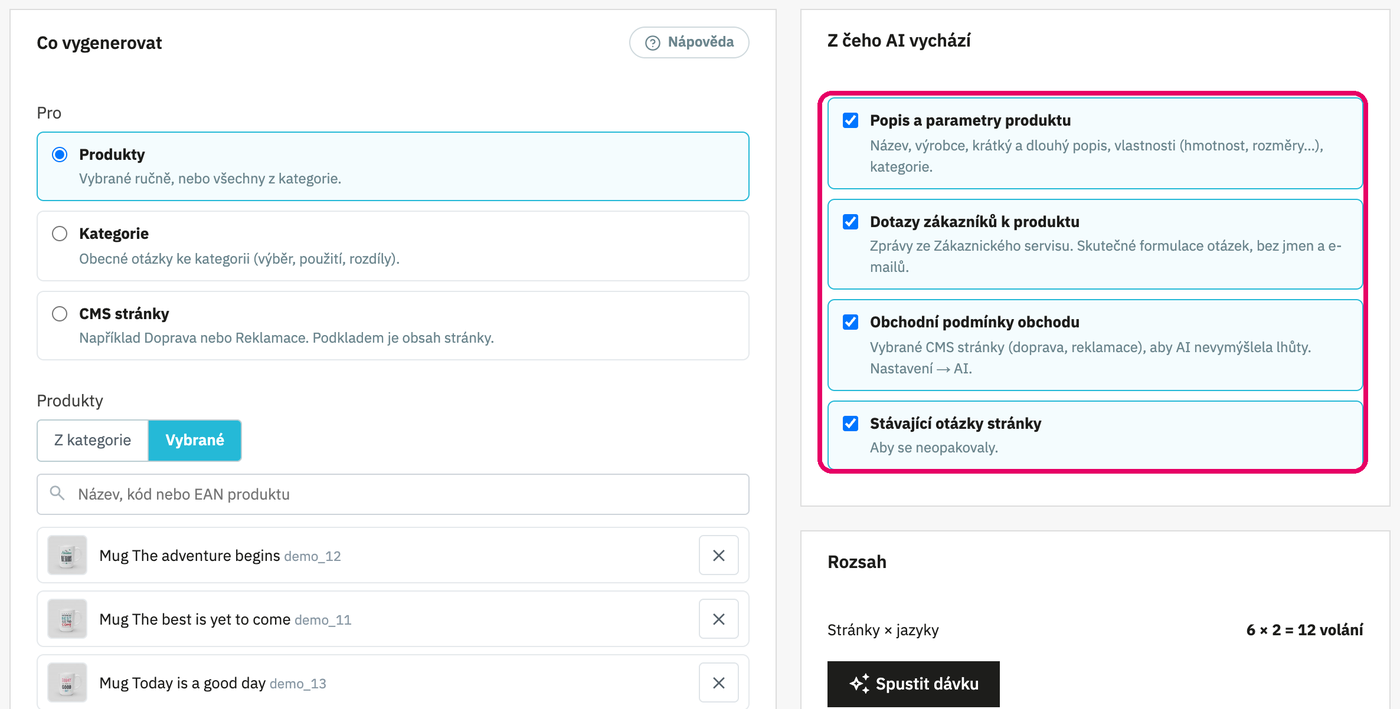Click the Z čeho AI vychází heading

(899, 41)
